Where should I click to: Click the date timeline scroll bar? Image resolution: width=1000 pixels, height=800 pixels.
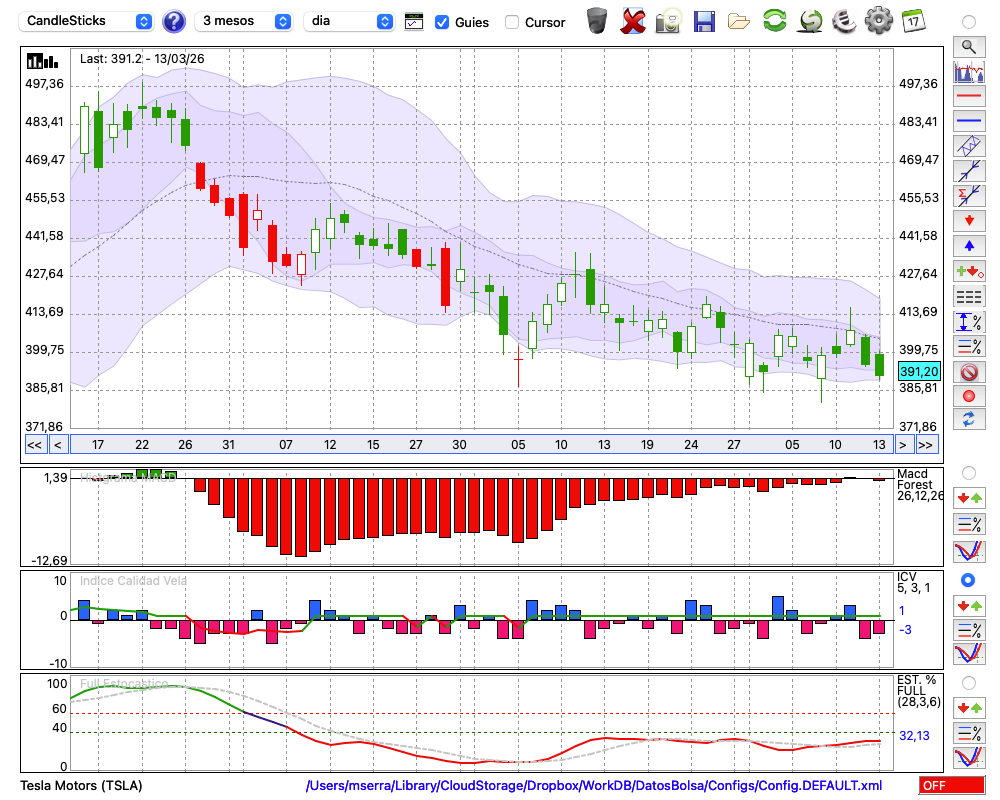[x=480, y=444]
